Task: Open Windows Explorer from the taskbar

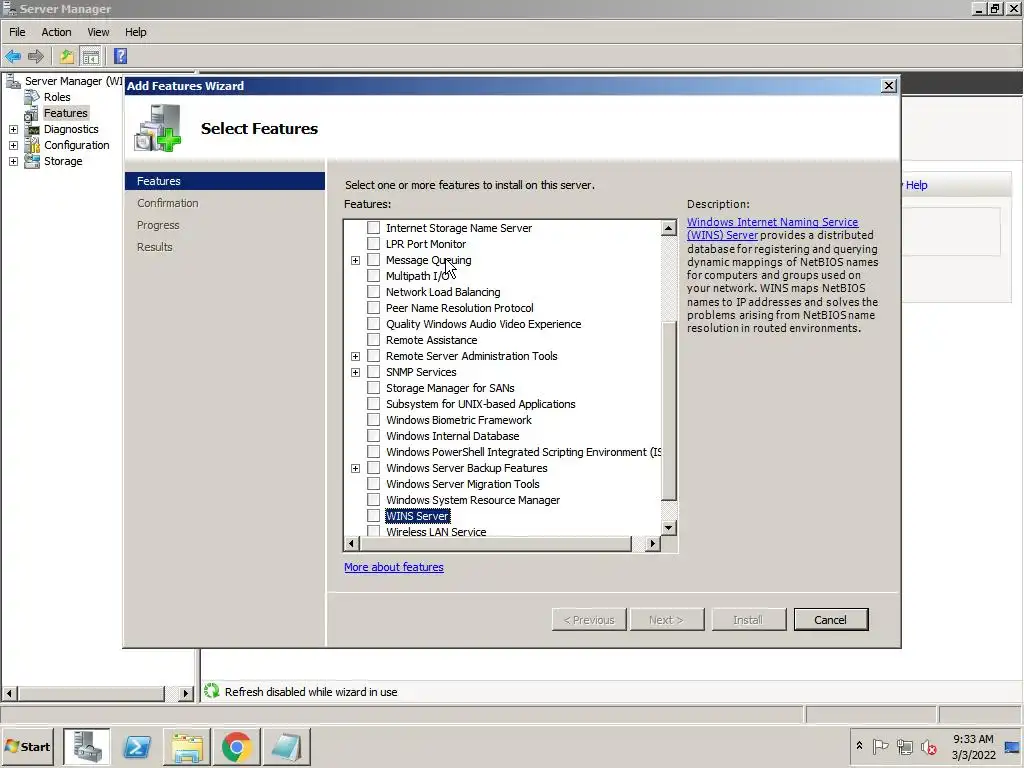Action: click(187, 747)
